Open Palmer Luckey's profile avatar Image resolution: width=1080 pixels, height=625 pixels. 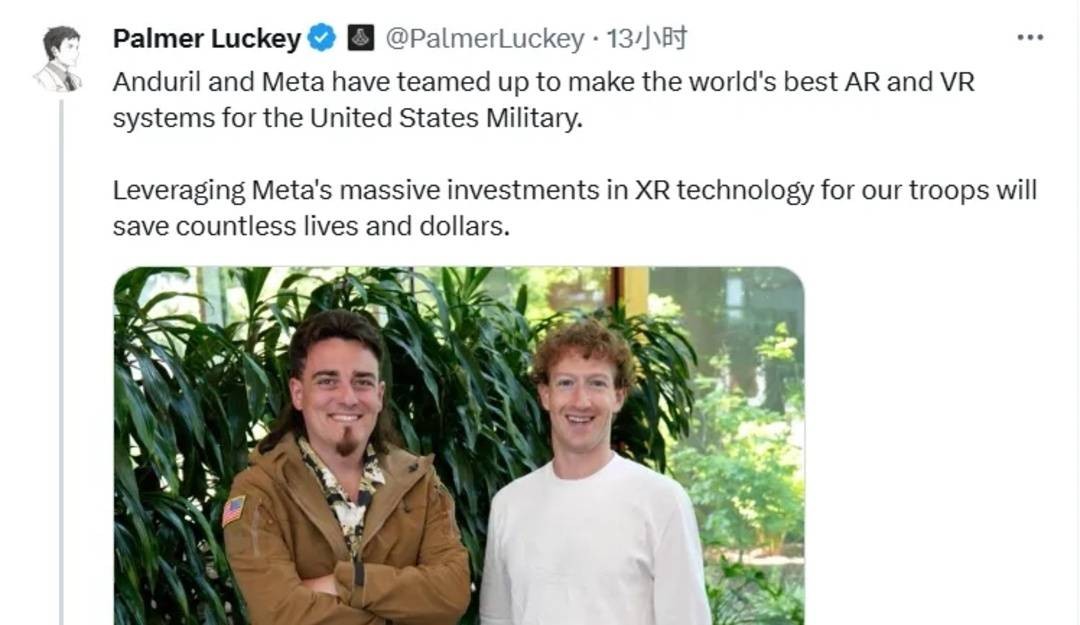(x=59, y=60)
